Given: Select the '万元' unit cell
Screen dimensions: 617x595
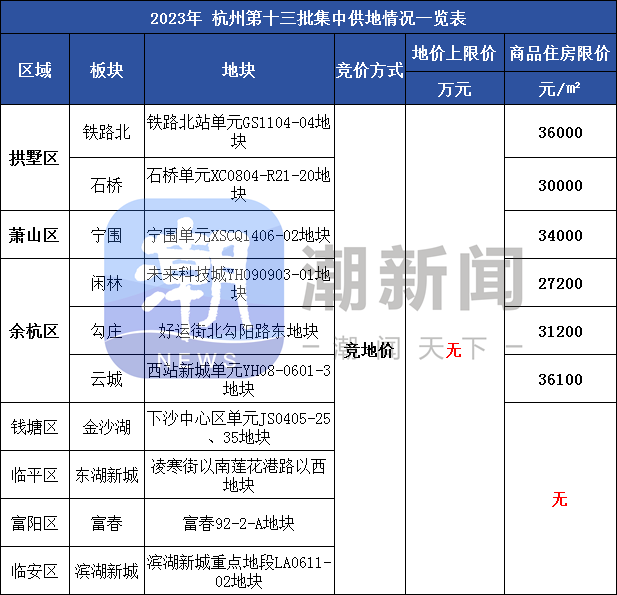Looking at the screenshot, I should (454, 89).
